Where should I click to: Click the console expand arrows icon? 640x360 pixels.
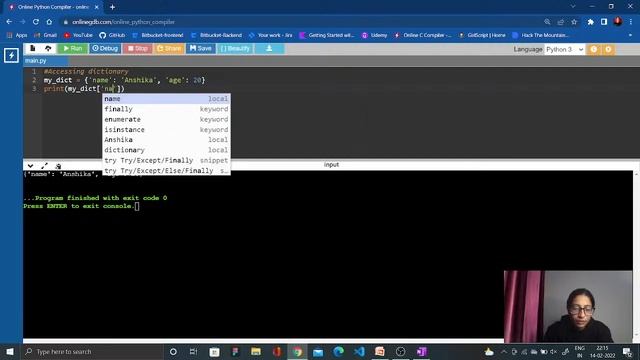pos(44,166)
